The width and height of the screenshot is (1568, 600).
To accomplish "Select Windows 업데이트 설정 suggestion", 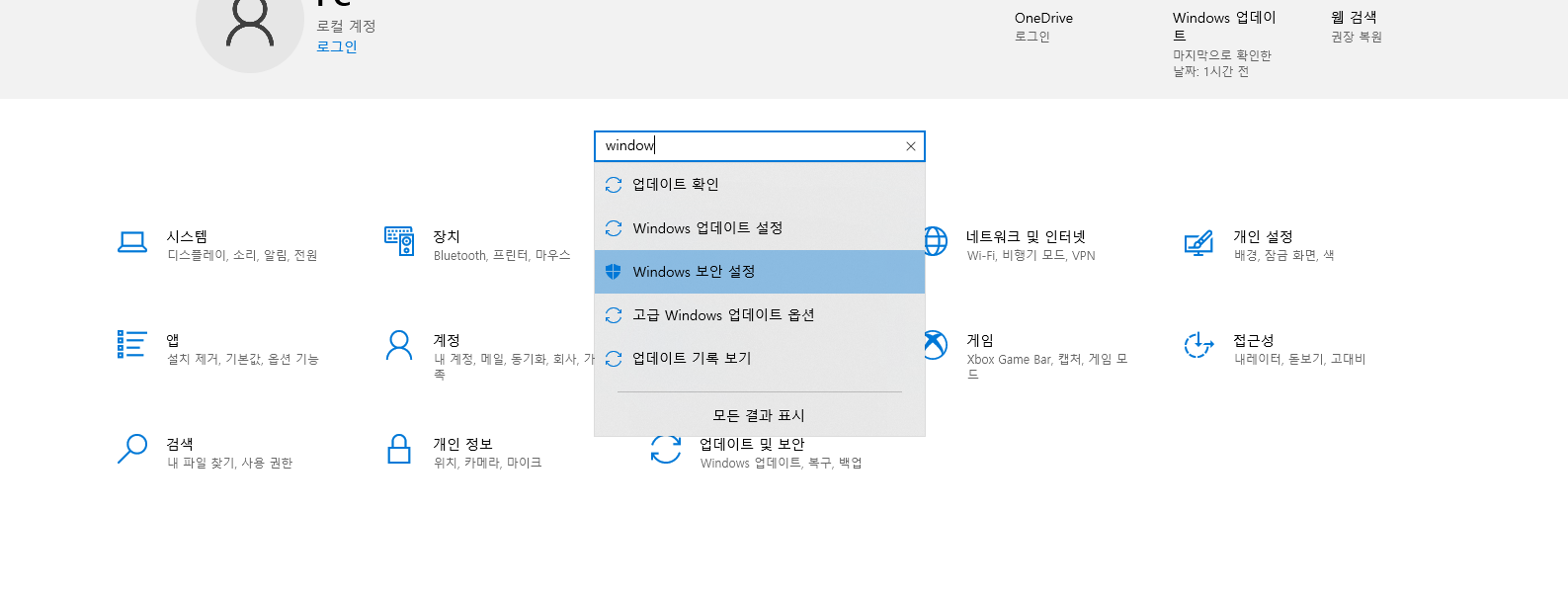I will [760, 228].
